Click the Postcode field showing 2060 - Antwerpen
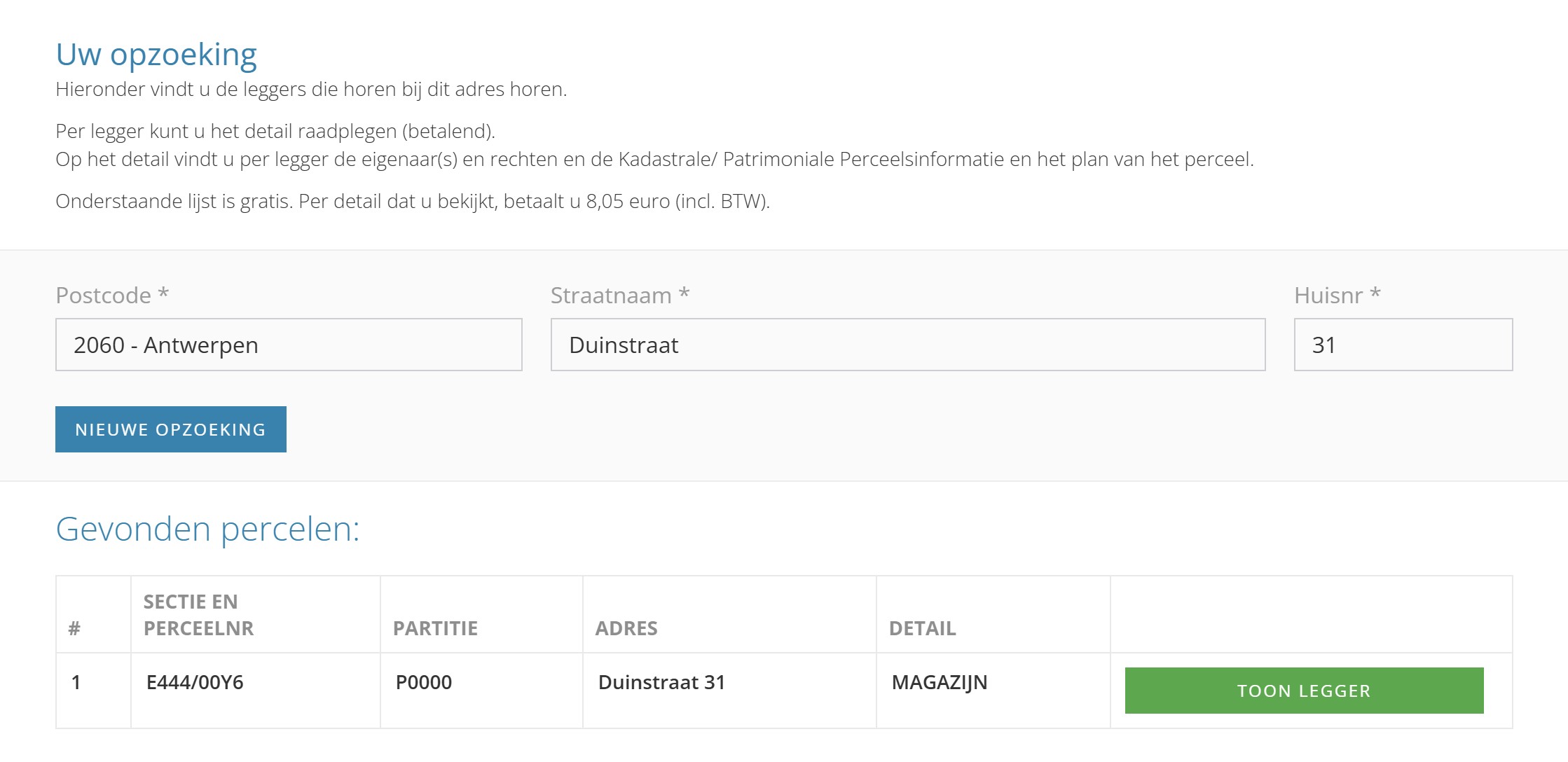Image resolution: width=1568 pixels, height=762 pixels. coord(289,345)
